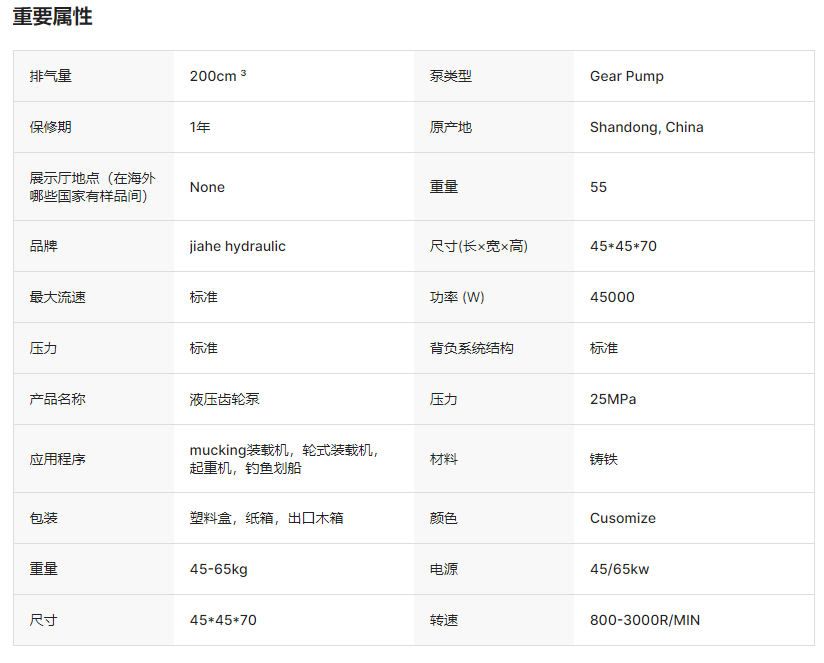Screen dimensions: 824x663
Task: Select the Cusomize color value
Action: 622,518
